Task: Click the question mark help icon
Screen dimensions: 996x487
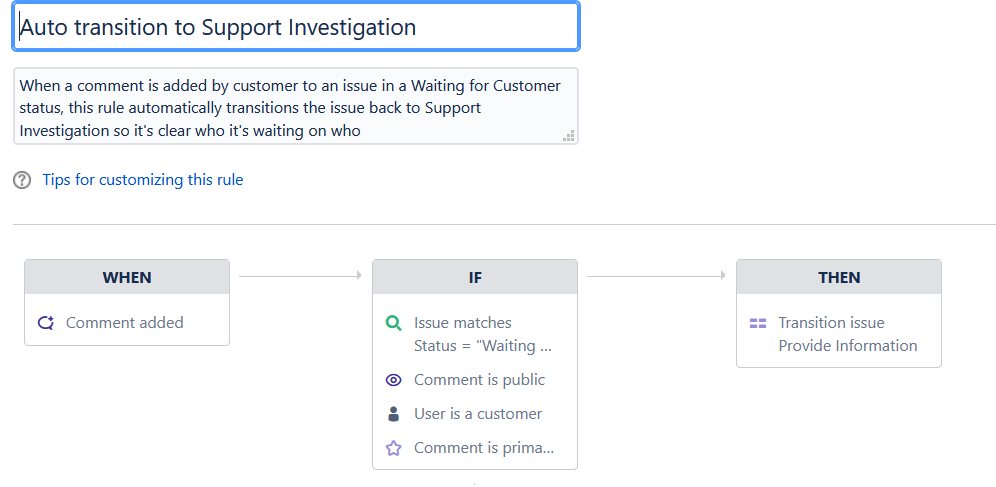Action: pos(22,180)
